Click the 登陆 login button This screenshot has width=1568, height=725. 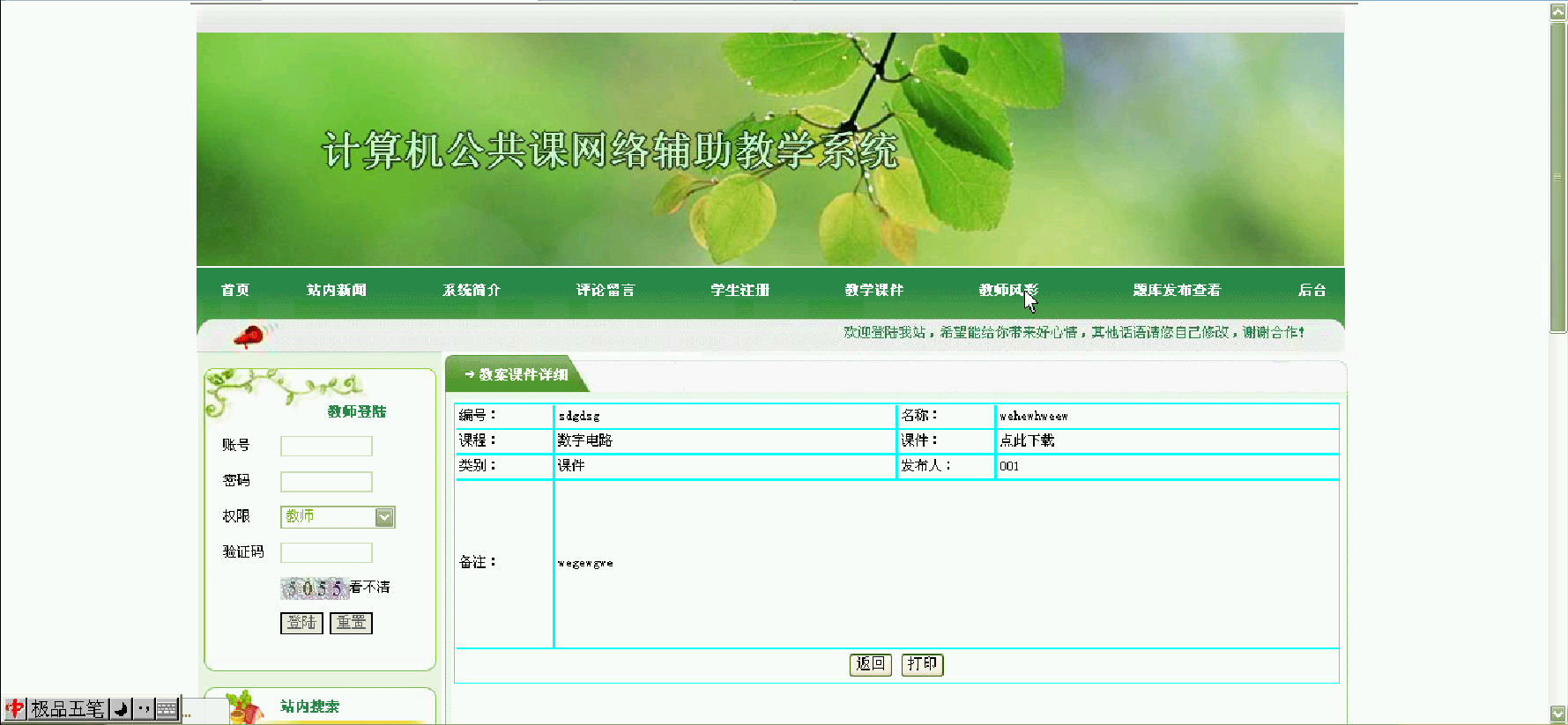coord(301,623)
